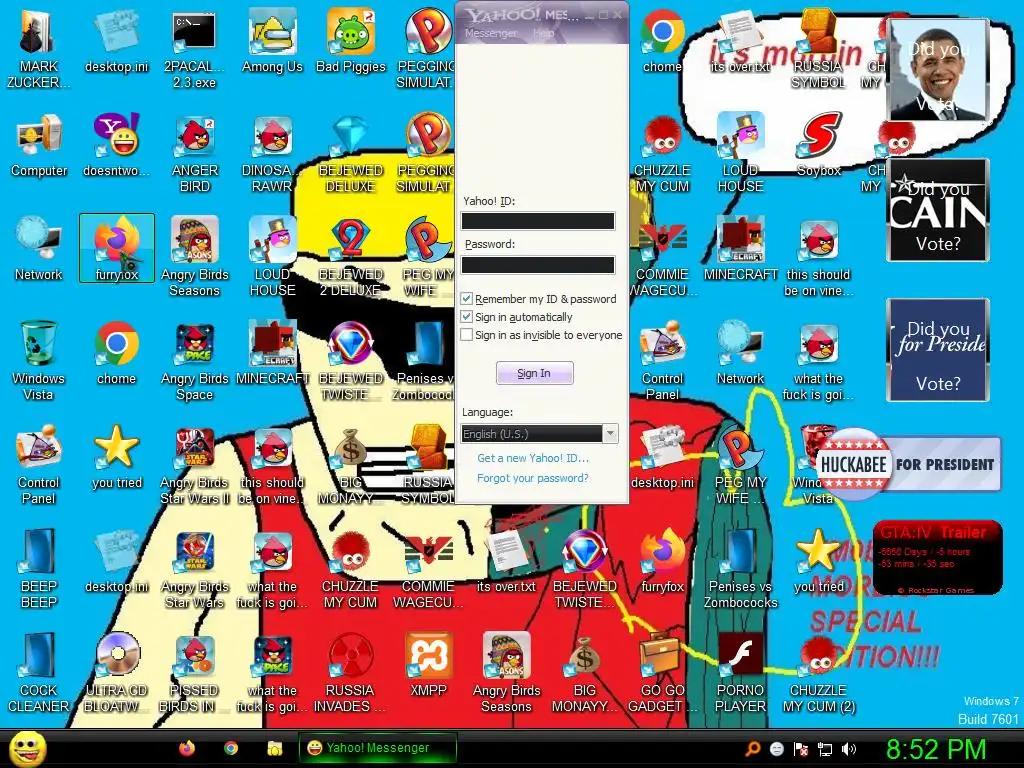Launch the XMPP desktop shortcut
Screen dimensions: 1024x768
tap(428, 665)
